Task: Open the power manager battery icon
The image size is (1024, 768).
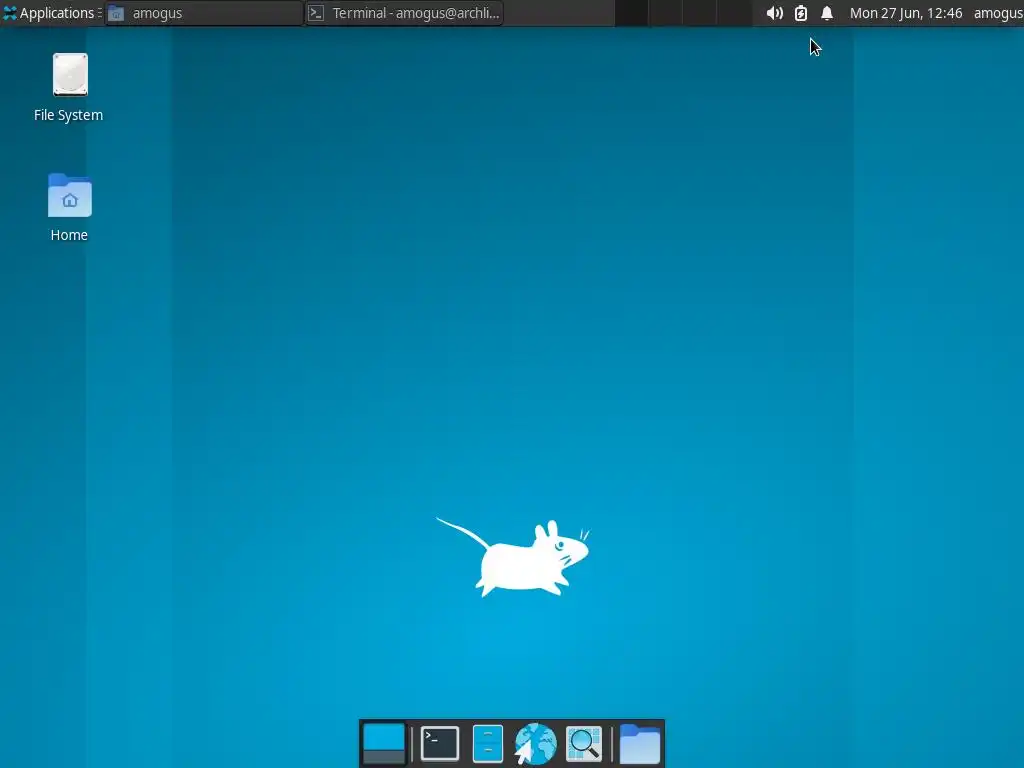Action: tap(801, 13)
